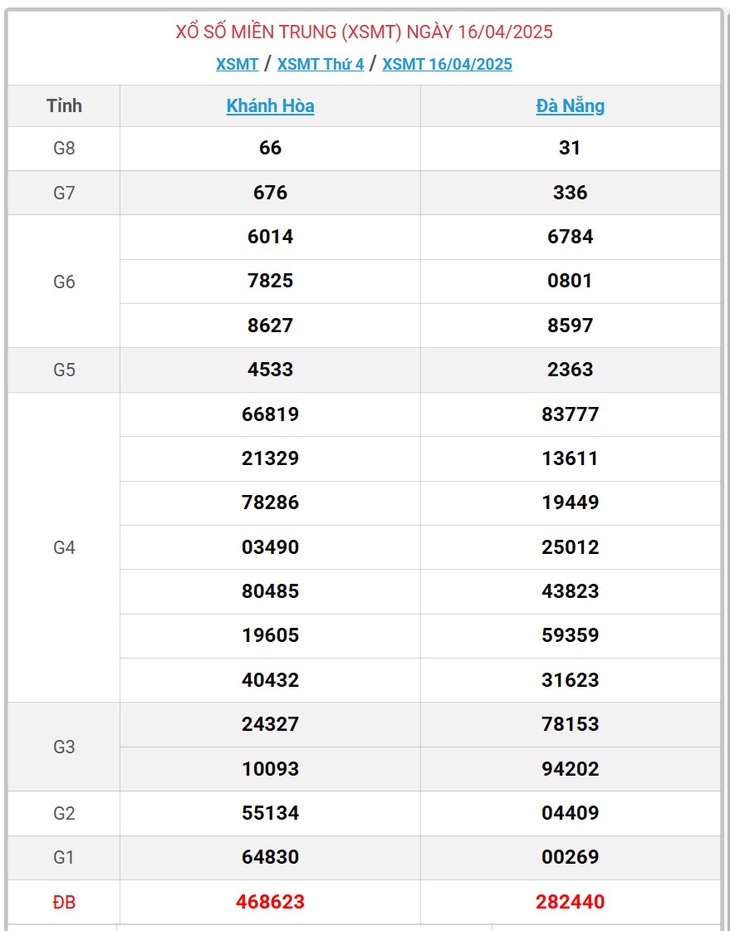Image resolution: width=730 pixels, height=931 pixels.
Task: Open the XSMT 16/04/2025 breadcrumb link
Action: tap(447, 64)
